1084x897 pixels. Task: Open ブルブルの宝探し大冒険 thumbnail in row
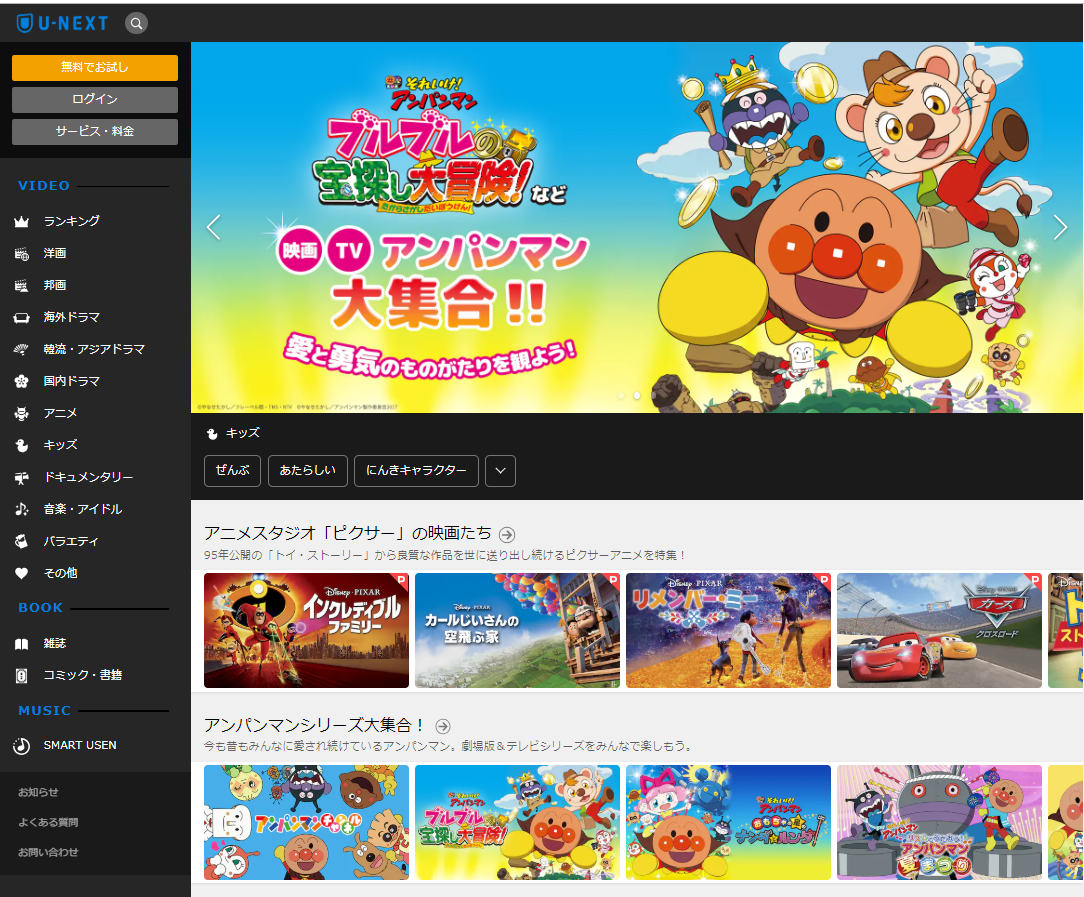[517, 822]
